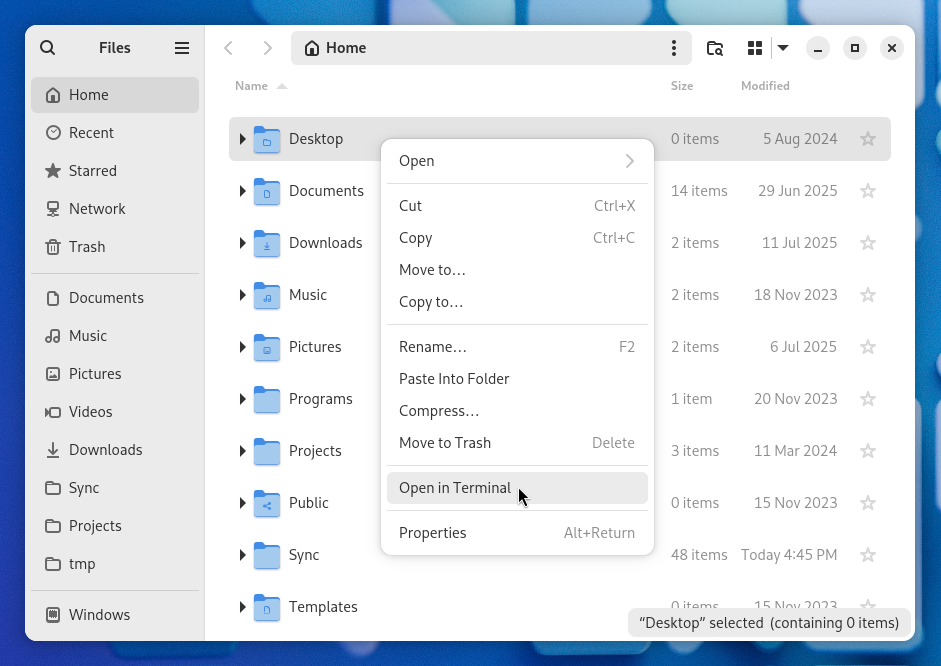Click the Home path bar field
This screenshot has width=941, height=666.
point(492,48)
